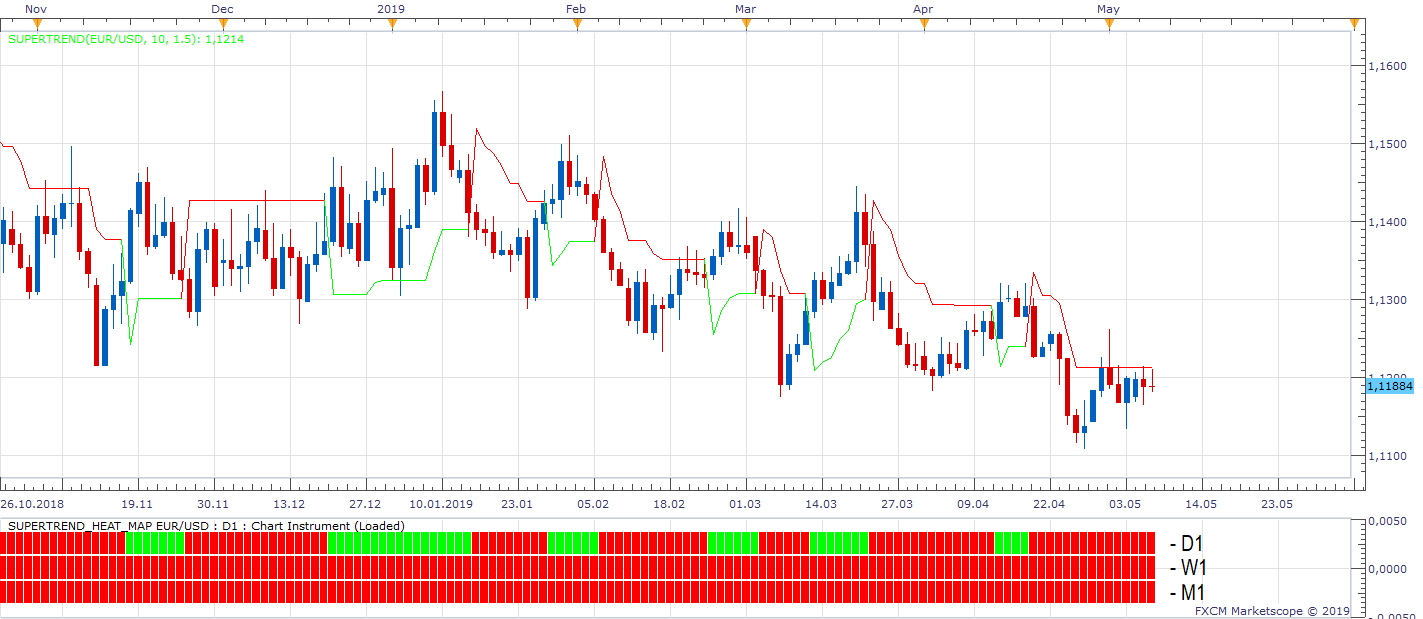
Task: Click the W1 heat map row label
Action: pos(1188,568)
